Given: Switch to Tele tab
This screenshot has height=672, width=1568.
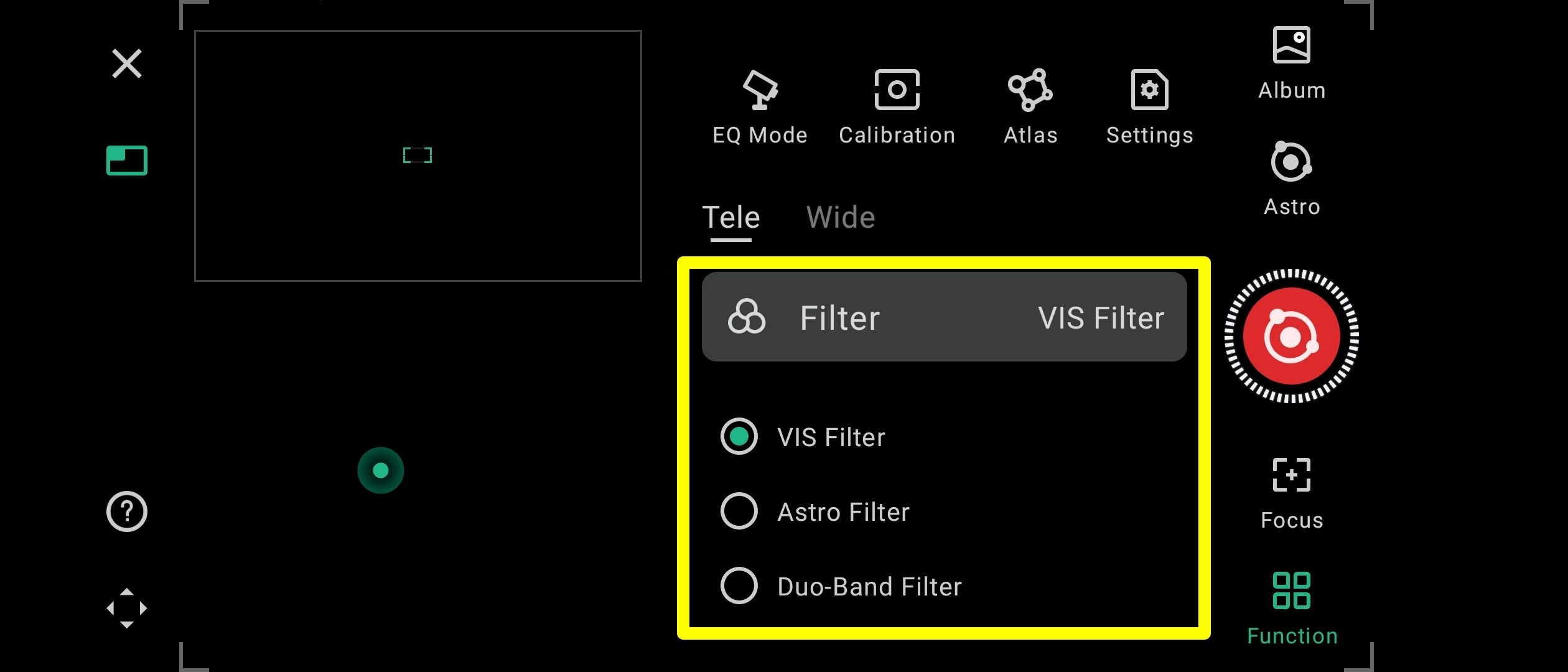Looking at the screenshot, I should pyautogui.click(x=730, y=217).
